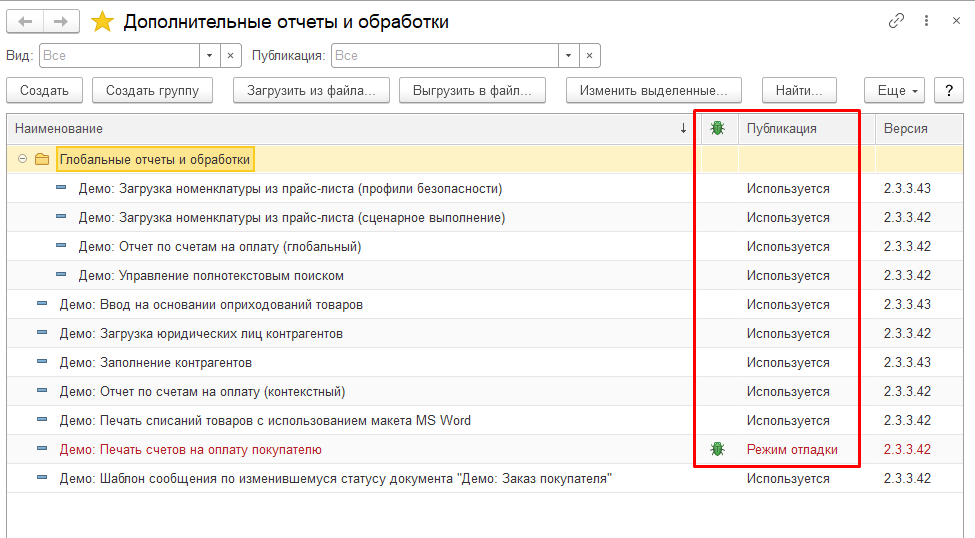Click the sort arrow in the Наименование header
Image resolution: width=975 pixels, height=538 pixels.
click(683, 128)
